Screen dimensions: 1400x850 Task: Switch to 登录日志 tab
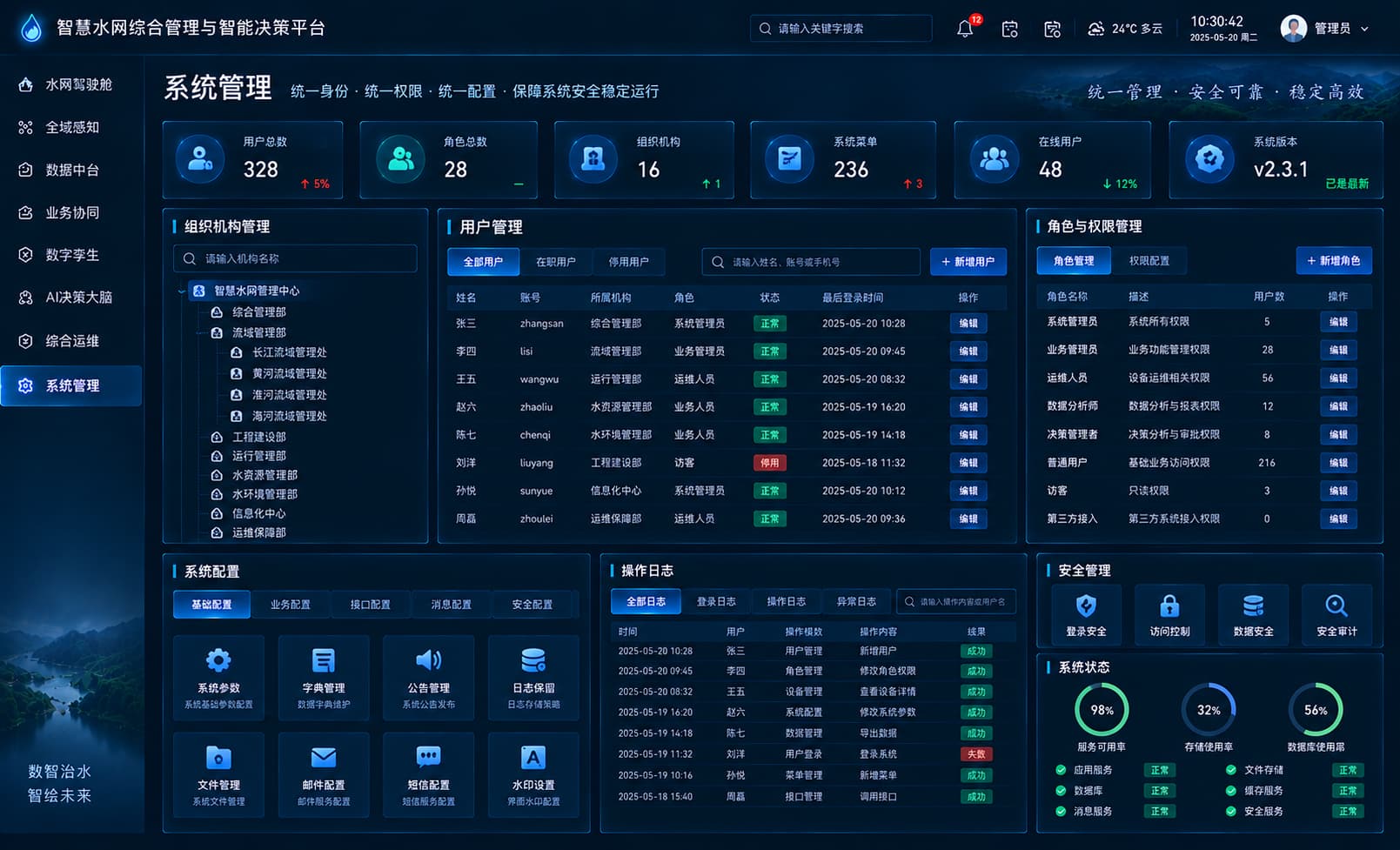click(x=716, y=601)
